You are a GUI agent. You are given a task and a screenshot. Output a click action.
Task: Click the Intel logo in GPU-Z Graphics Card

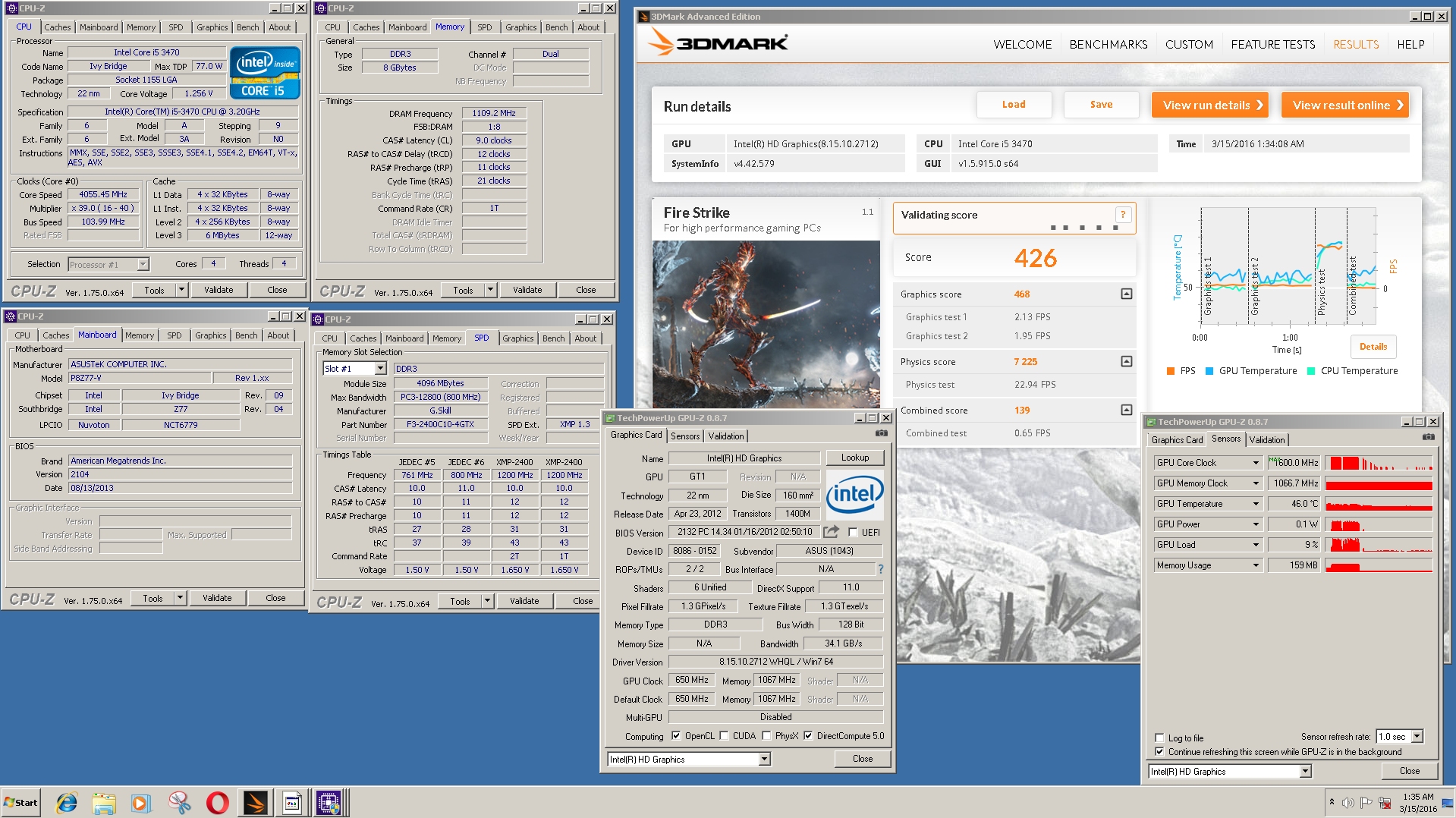[x=855, y=494]
